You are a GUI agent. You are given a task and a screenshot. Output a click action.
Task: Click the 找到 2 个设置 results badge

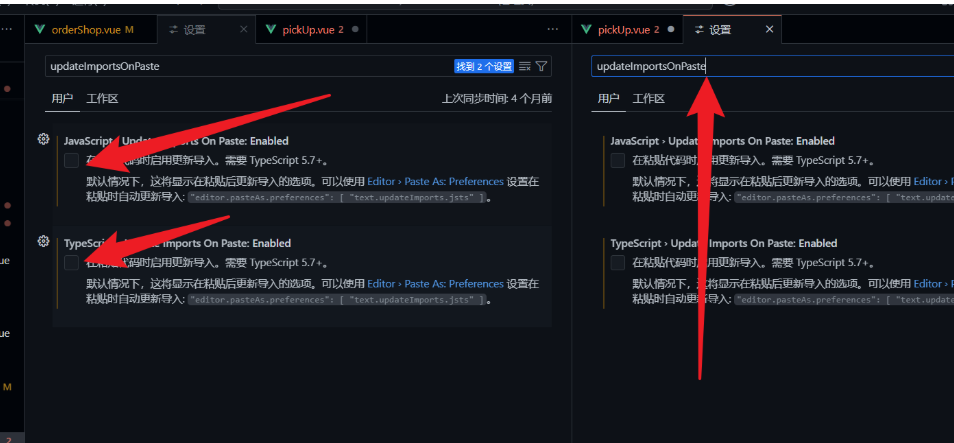click(x=484, y=66)
